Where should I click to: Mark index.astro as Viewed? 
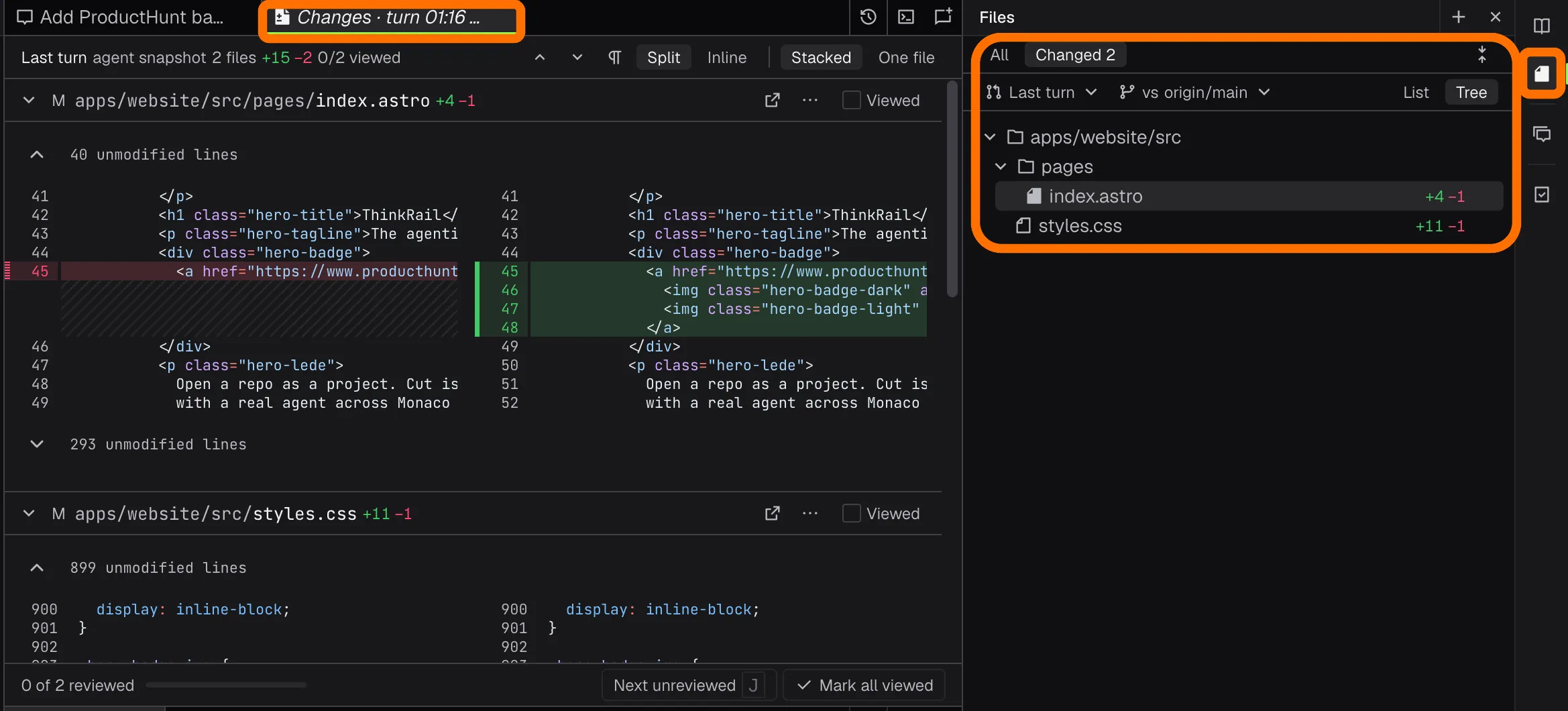pos(852,101)
